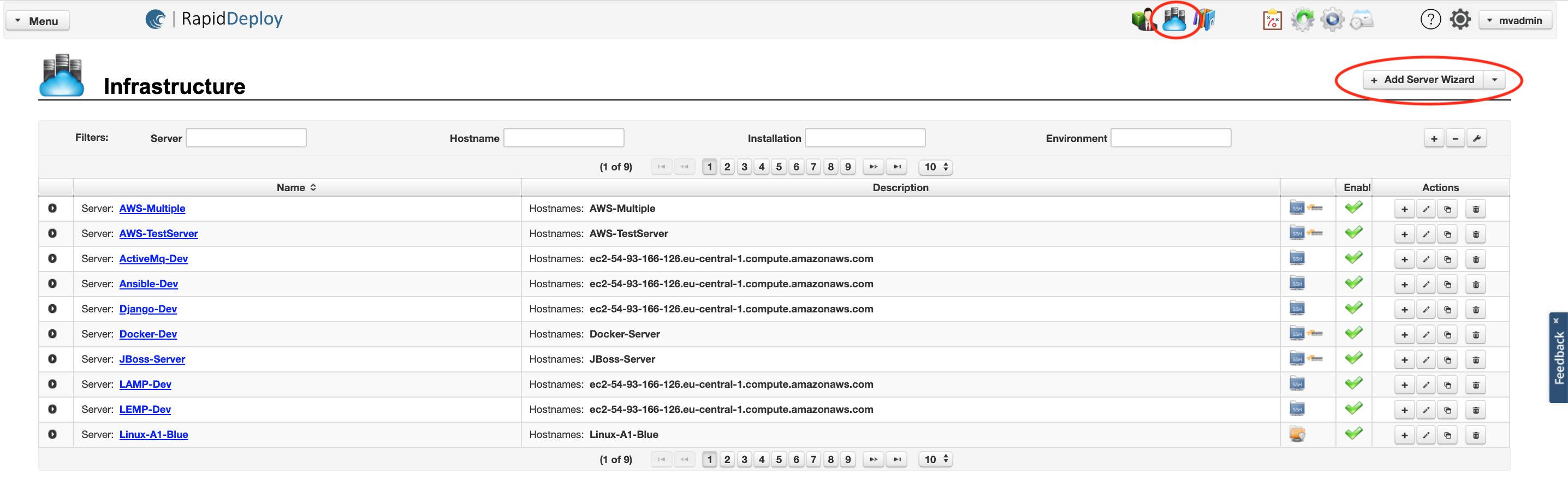Screen dimensions: 1568x497
Task: Open the top rows-per-page selector showing 10
Action: (x=936, y=167)
